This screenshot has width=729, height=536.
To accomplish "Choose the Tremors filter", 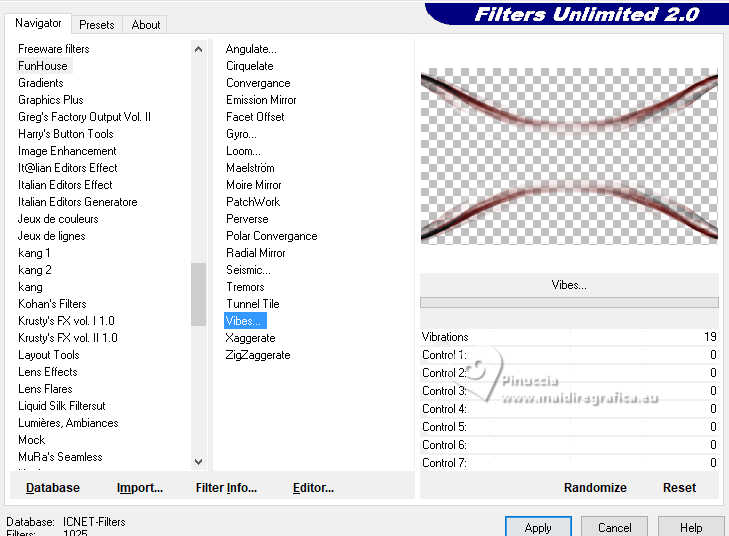I will [x=245, y=287].
